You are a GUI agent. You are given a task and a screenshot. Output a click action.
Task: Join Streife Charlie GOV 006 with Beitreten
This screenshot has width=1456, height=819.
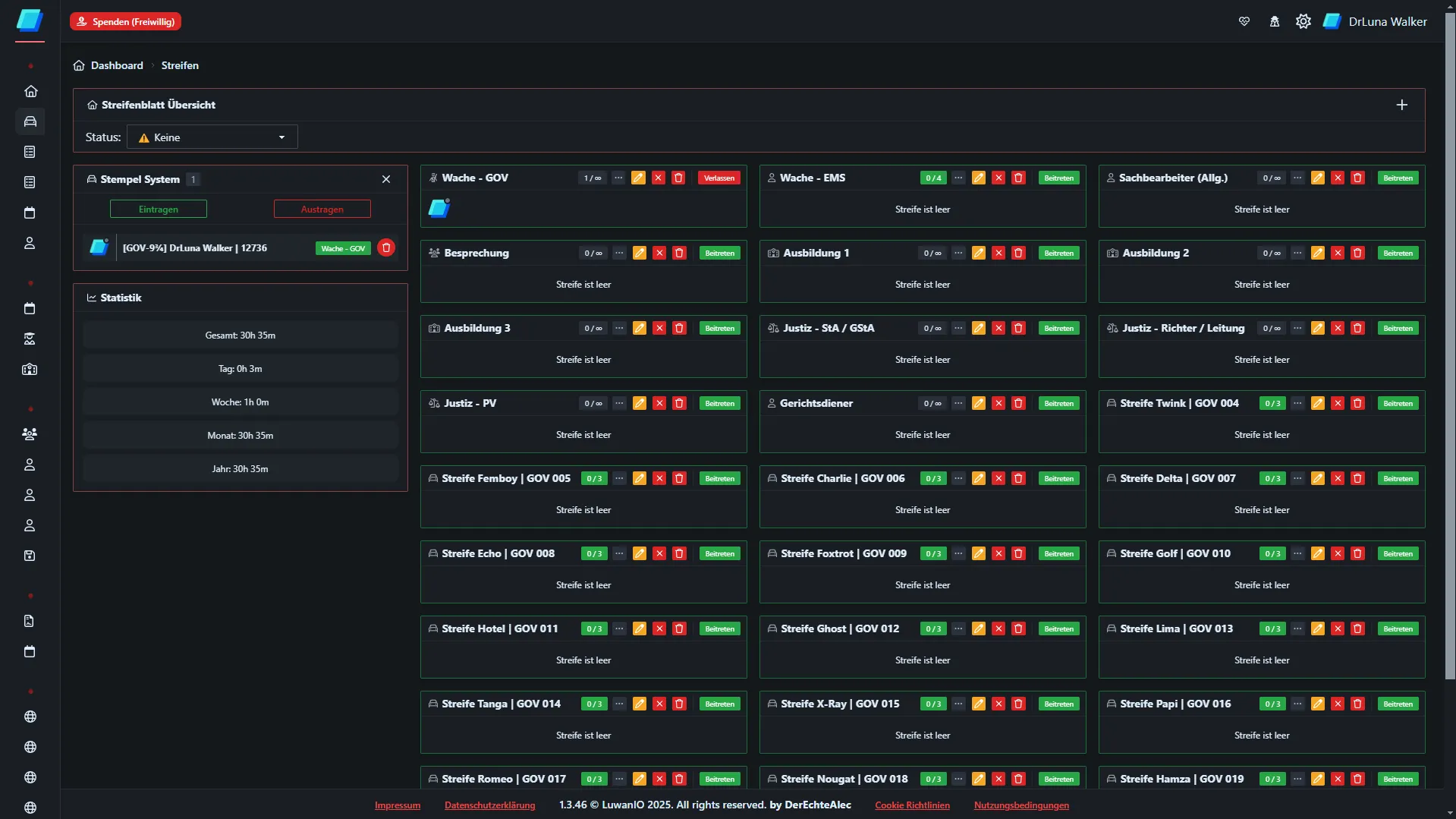click(1058, 478)
